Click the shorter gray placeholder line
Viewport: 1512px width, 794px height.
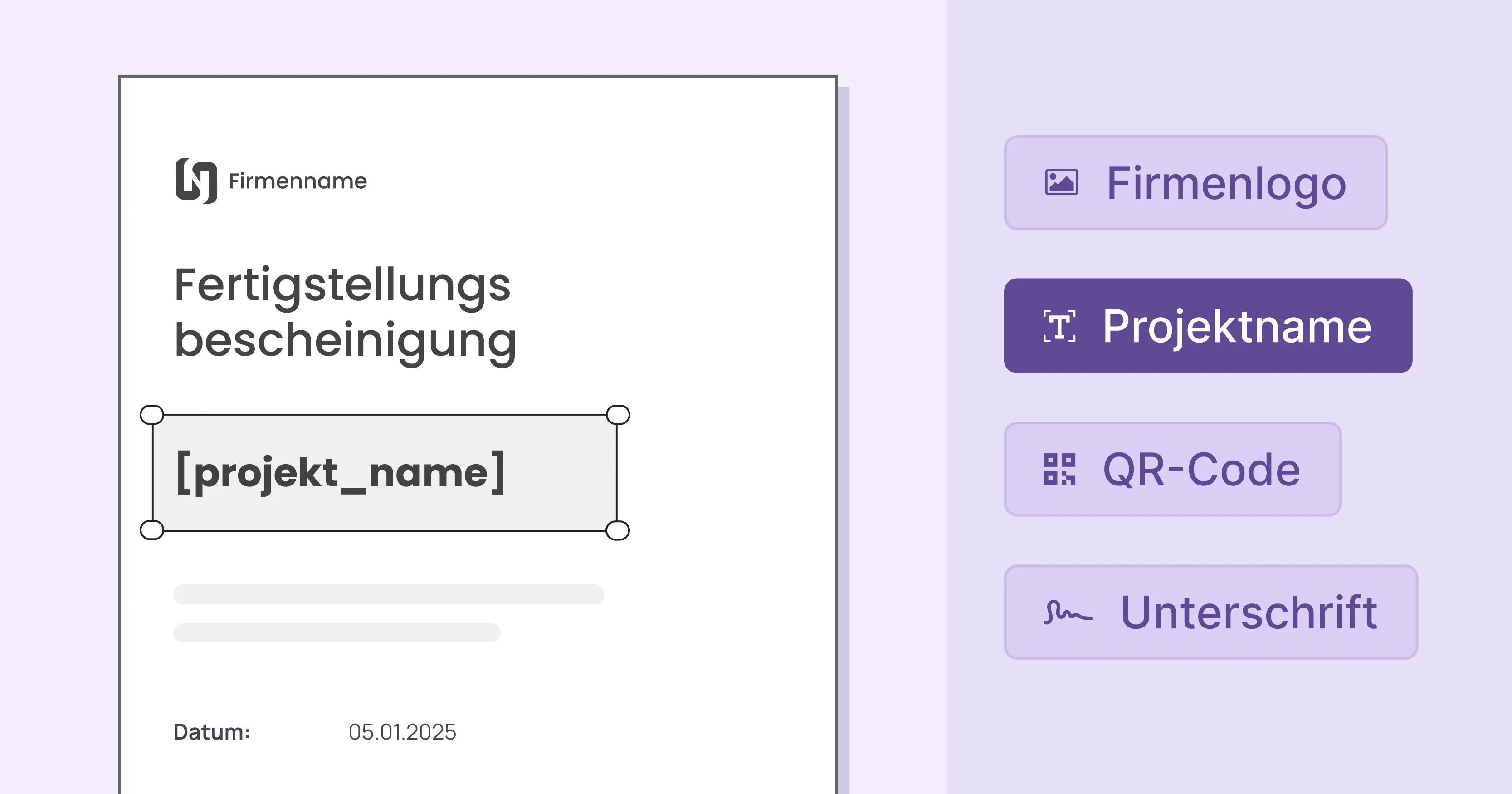pyautogui.click(x=337, y=632)
